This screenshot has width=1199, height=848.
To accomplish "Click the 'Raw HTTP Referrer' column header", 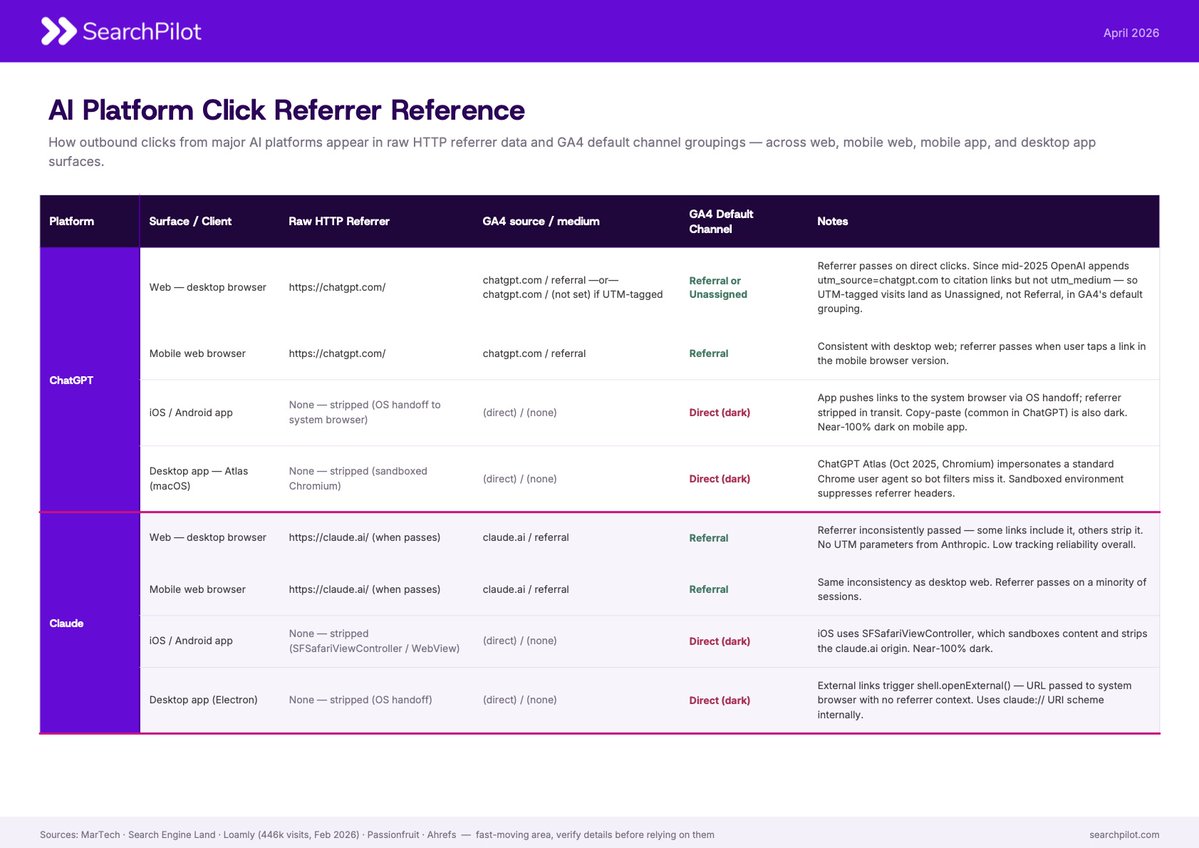I will point(339,221).
